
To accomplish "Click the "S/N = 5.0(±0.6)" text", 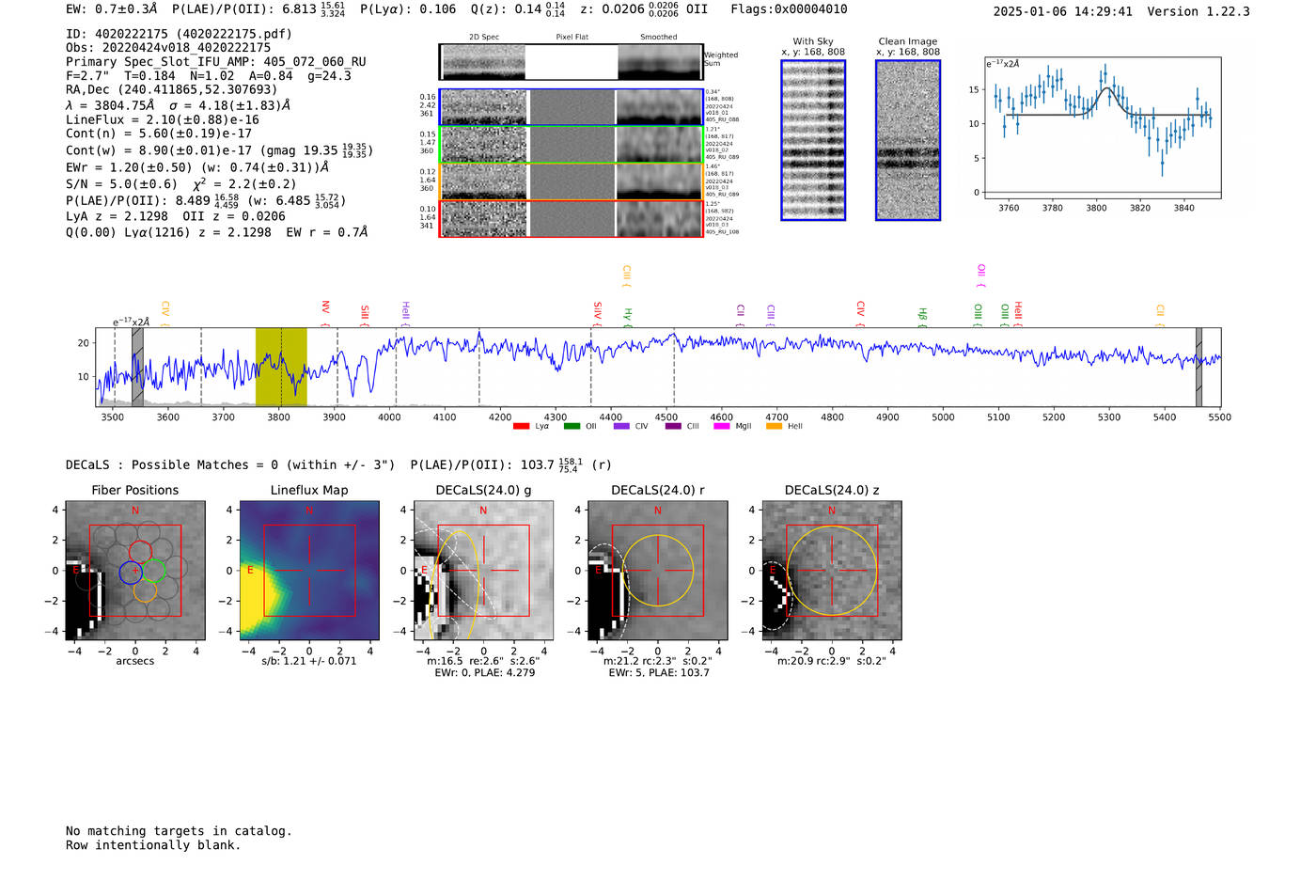I will pos(121,184).
